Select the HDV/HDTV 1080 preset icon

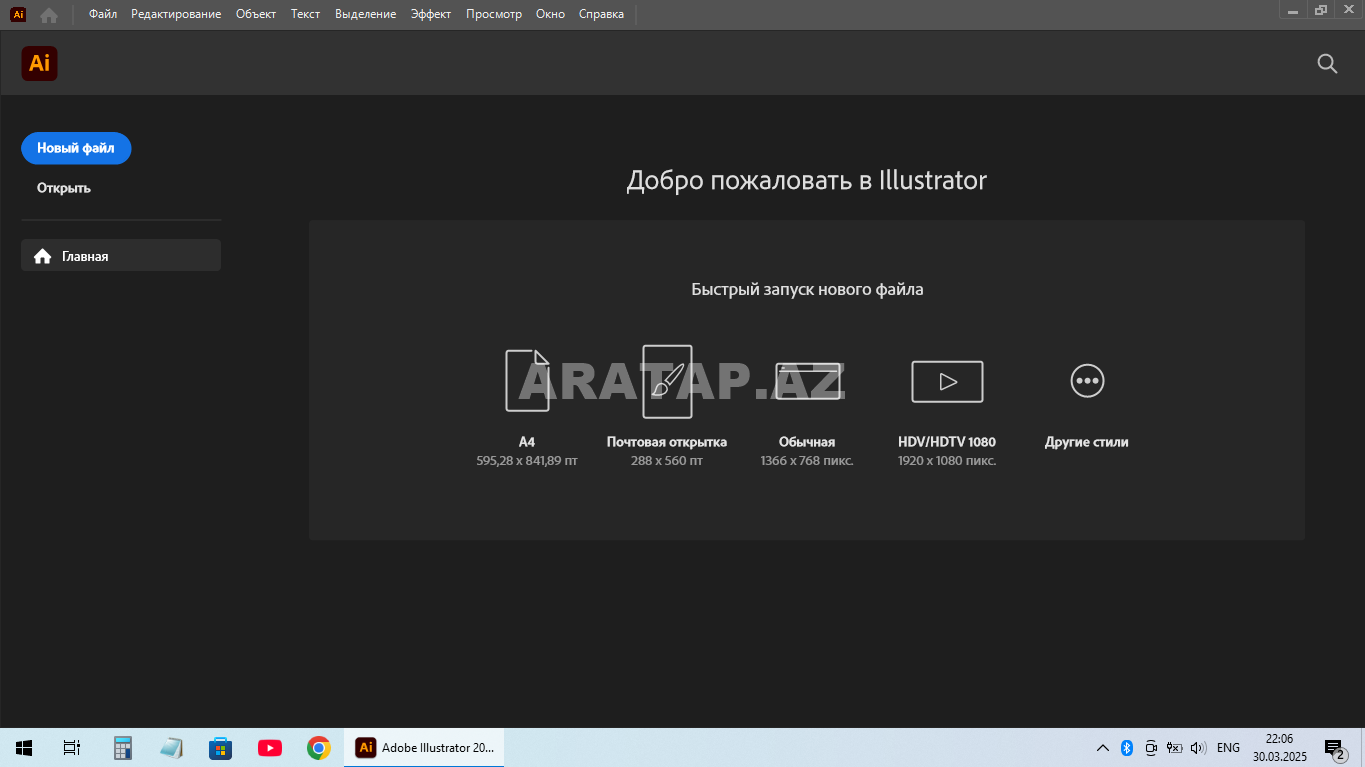click(x=947, y=381)
